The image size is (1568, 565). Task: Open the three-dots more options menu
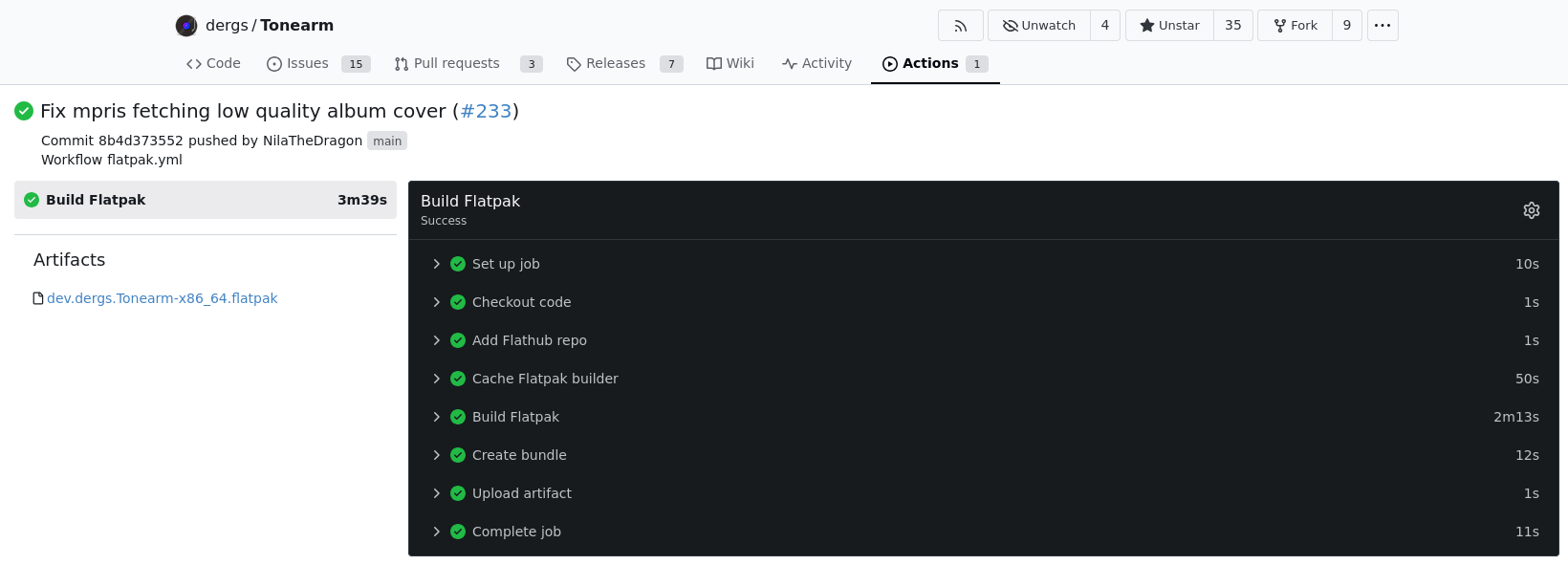[1382, 26]
